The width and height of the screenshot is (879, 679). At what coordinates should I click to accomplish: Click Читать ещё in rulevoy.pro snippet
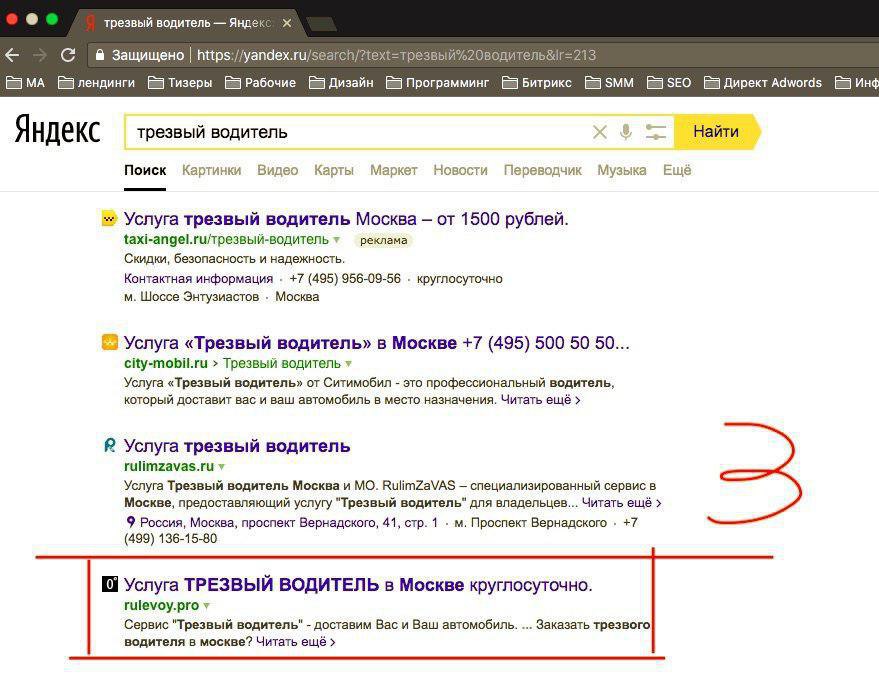295,642
